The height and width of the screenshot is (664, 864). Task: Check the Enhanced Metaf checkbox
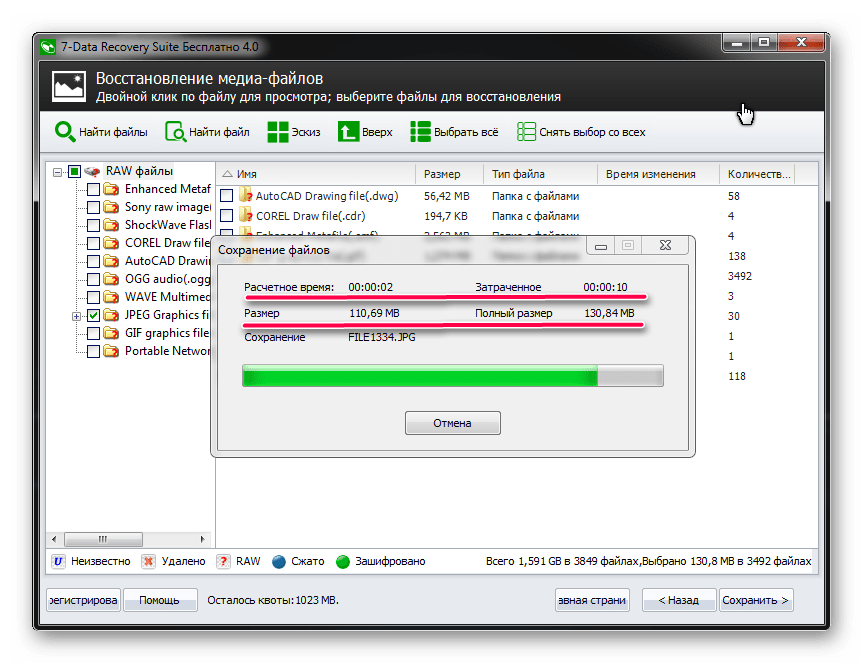tap(94, 190)
